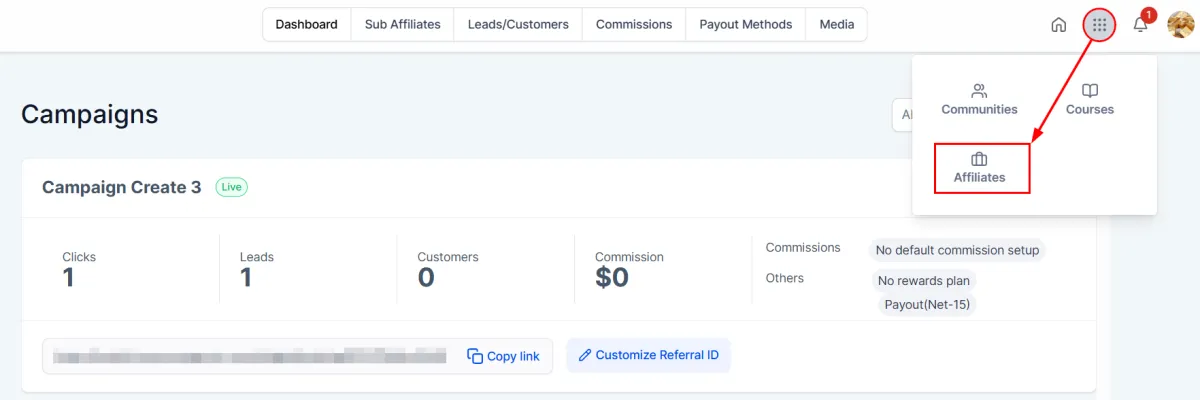Select the Courses book icon
The height and width of the screenshot is (400, 1200).
(x=1090, y=90)
